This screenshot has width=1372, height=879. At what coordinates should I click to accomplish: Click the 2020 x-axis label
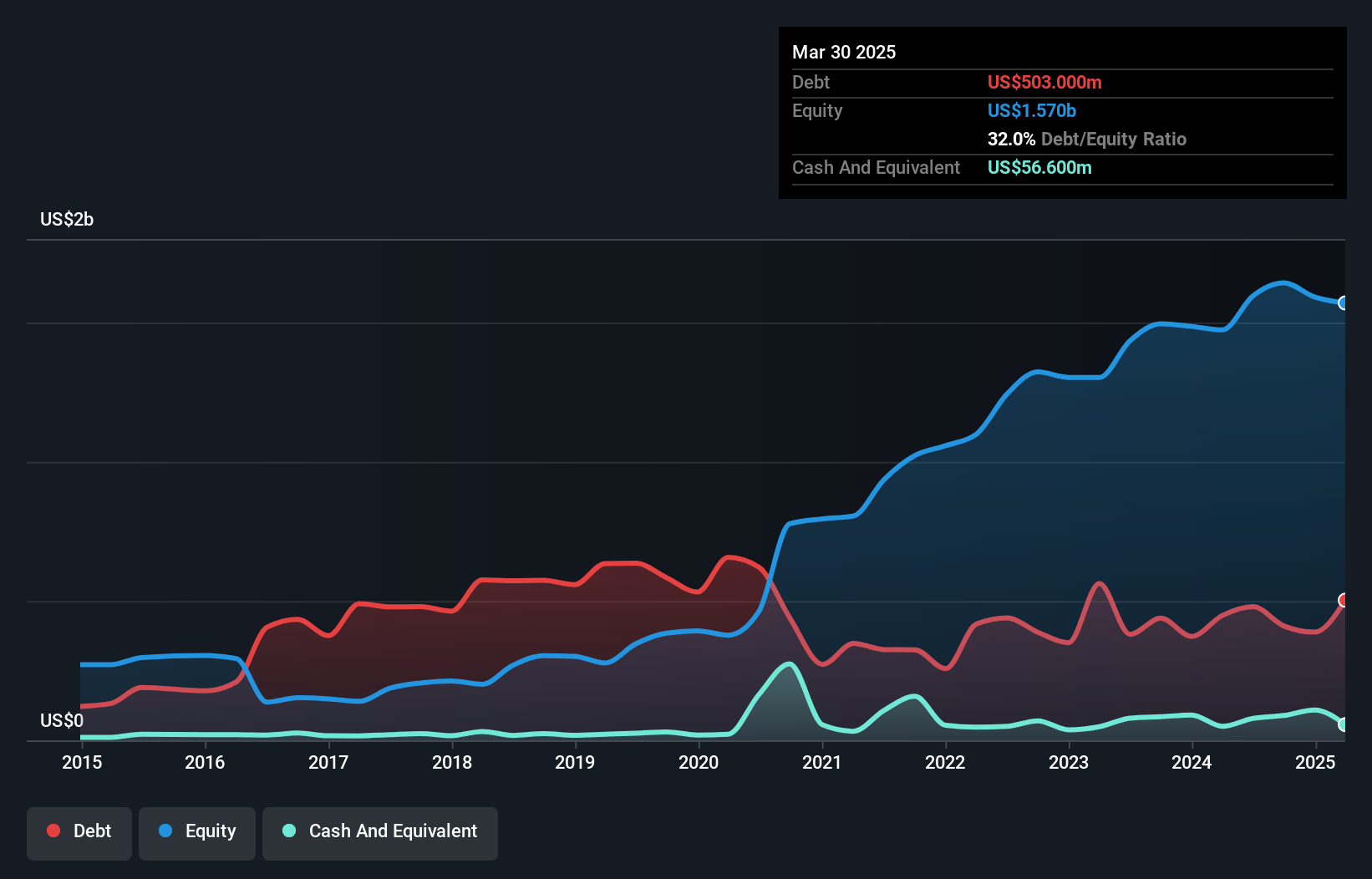tap(699, 762)
